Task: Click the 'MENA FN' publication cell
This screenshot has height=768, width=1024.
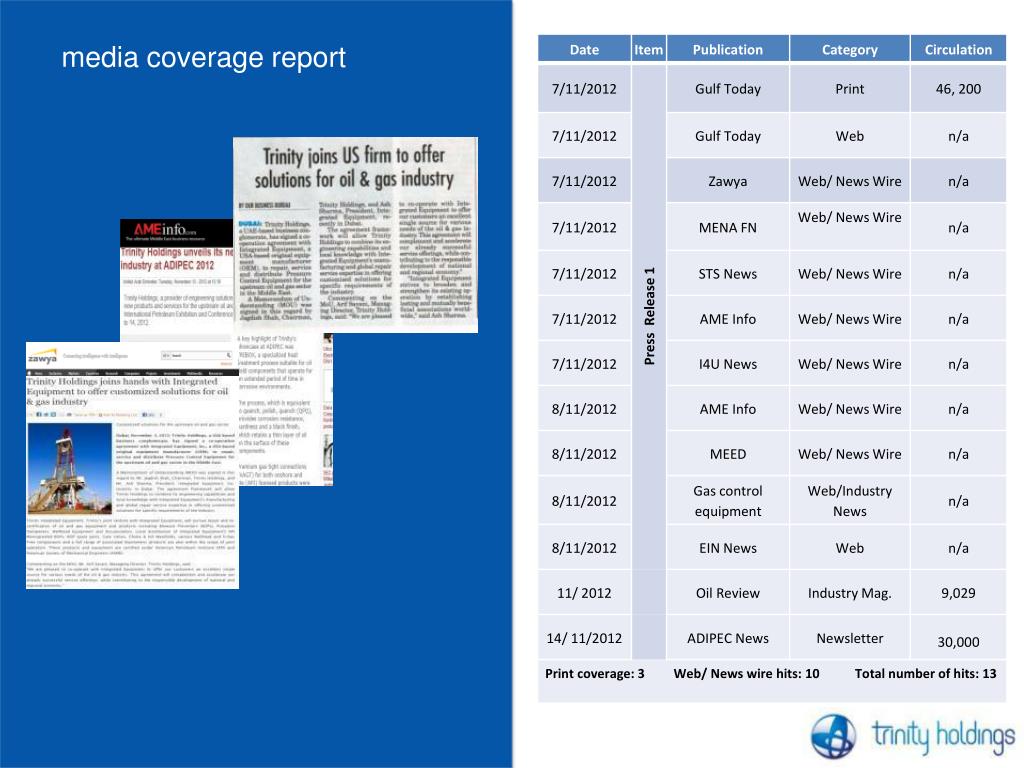Action: [x=728, y=227]
